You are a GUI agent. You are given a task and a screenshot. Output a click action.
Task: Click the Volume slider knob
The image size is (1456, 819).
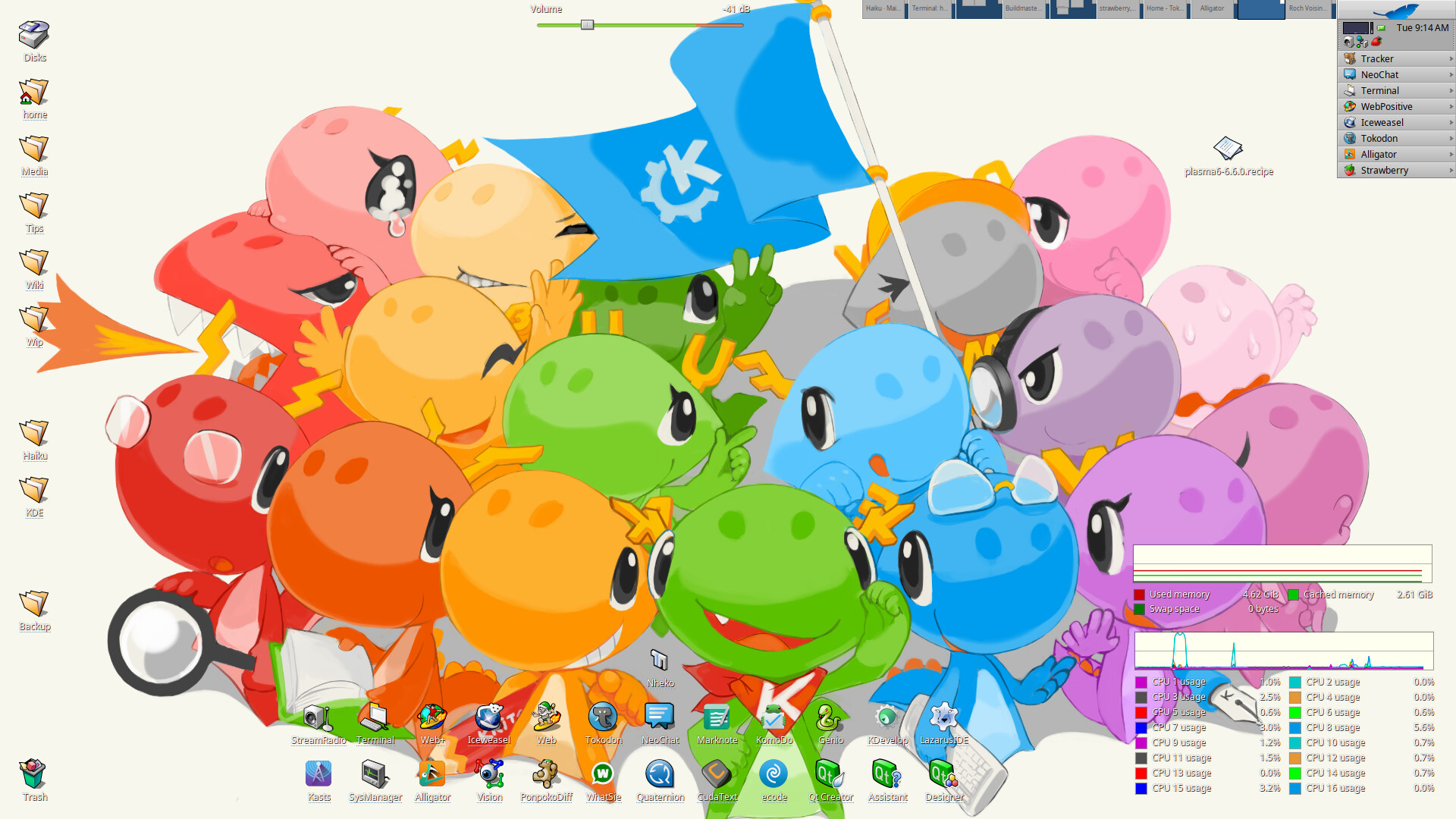[587, 25]
